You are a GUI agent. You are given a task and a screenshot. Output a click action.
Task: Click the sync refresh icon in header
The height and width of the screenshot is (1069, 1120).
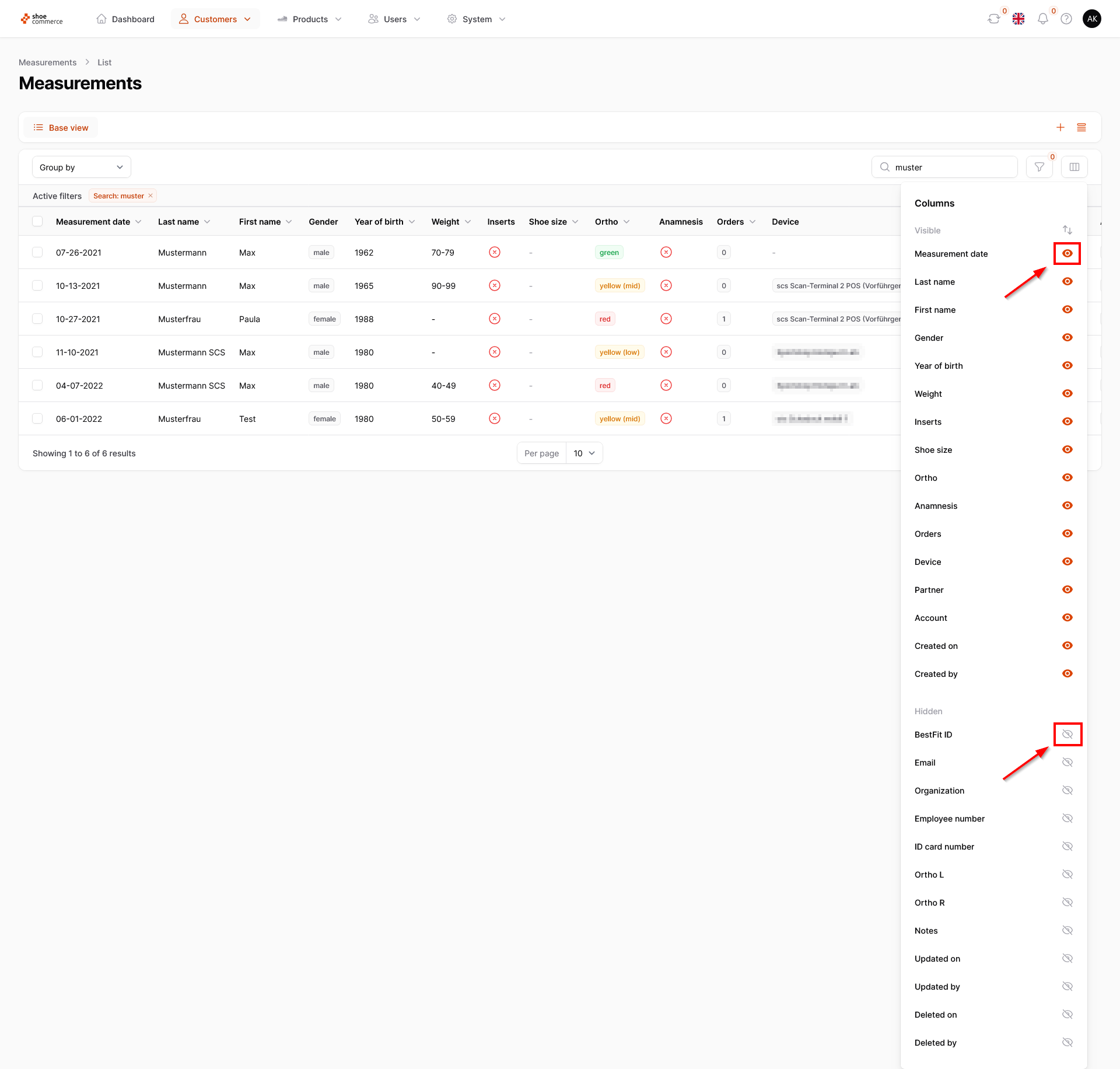[x=993, y=19]
